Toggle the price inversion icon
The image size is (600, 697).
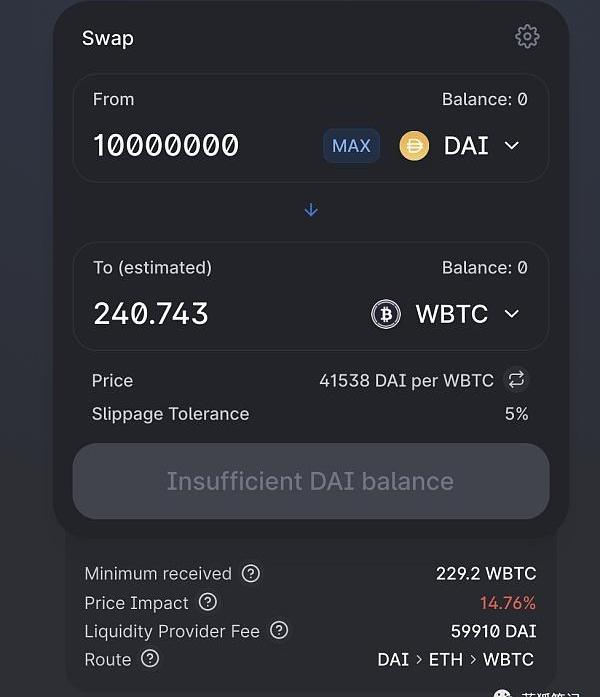516,380
